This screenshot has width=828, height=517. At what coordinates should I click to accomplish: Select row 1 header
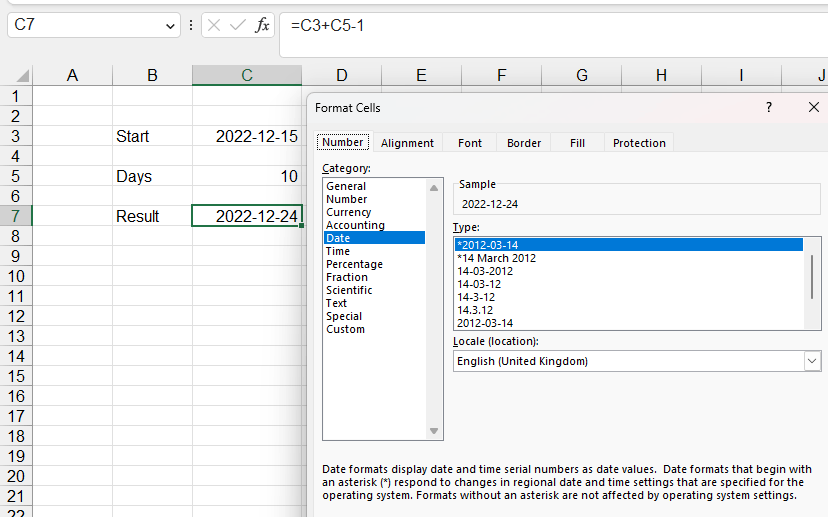point(16,96)
